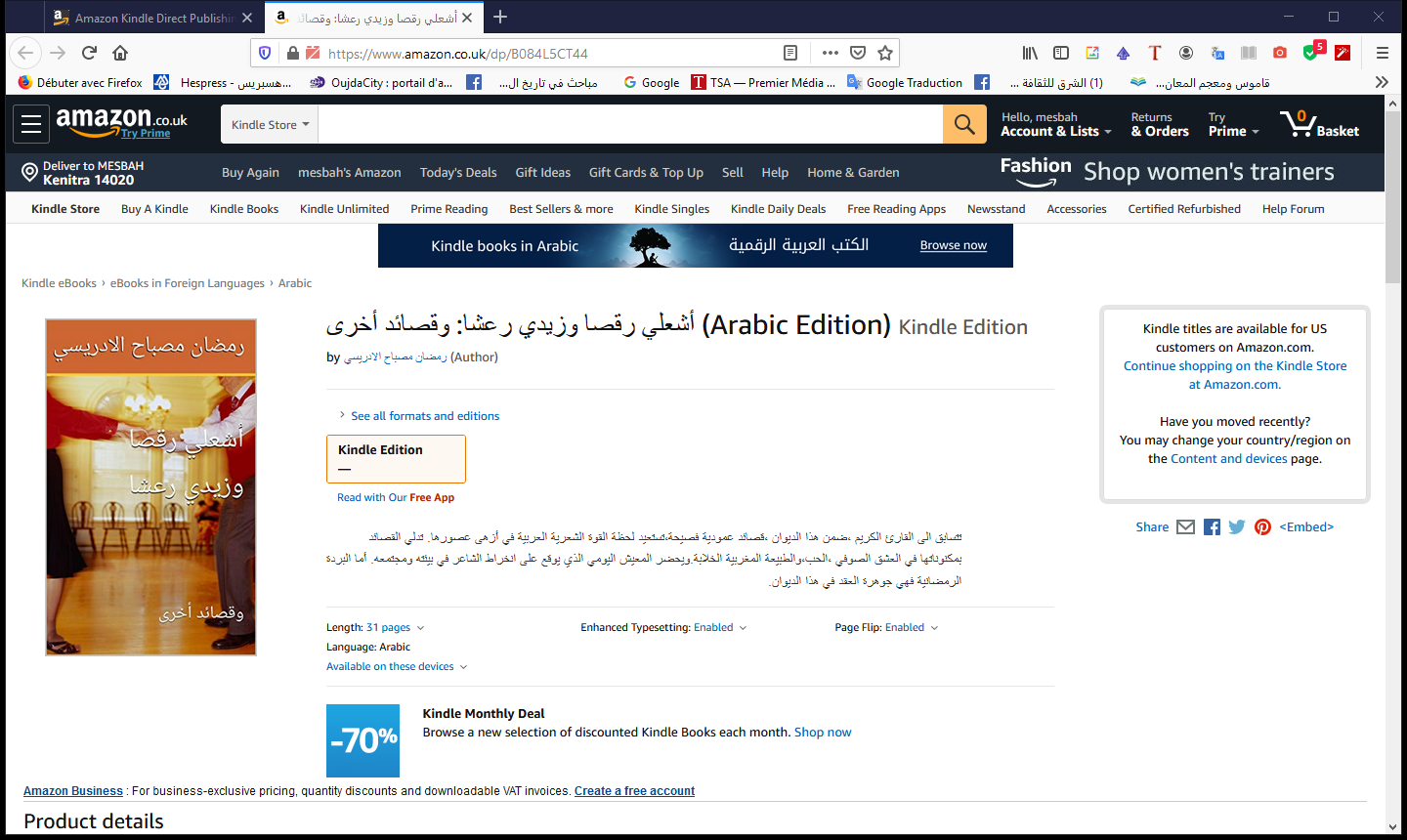Screen dimensions: 1407x840
Task: Expand the Length 31 pages details
Action: (388, 628)
